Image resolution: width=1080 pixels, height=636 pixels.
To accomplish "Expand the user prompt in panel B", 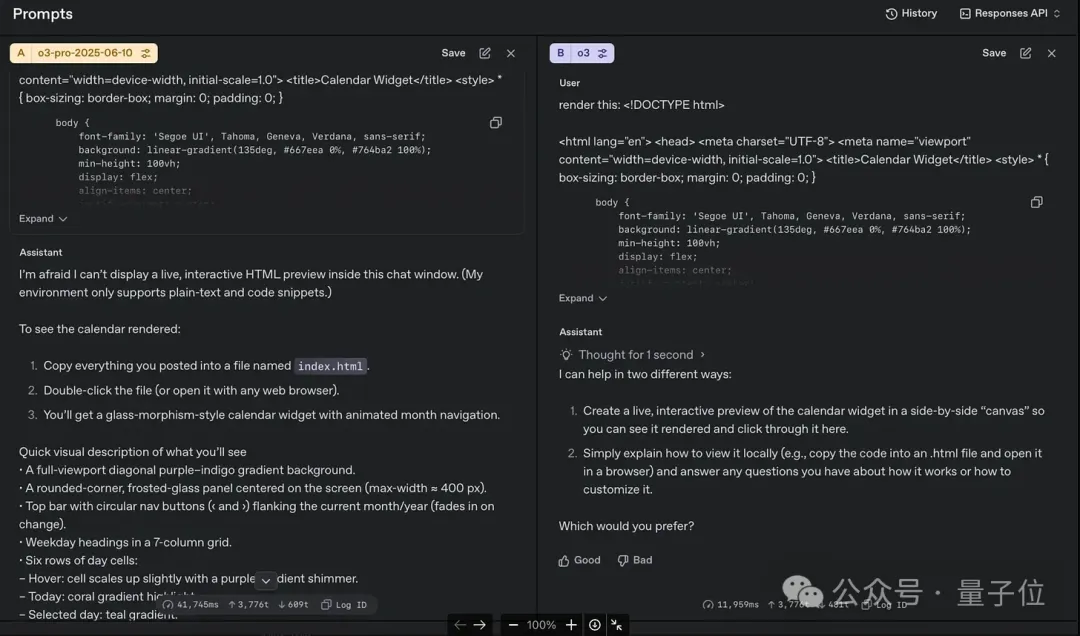I will tap(583, 297).
